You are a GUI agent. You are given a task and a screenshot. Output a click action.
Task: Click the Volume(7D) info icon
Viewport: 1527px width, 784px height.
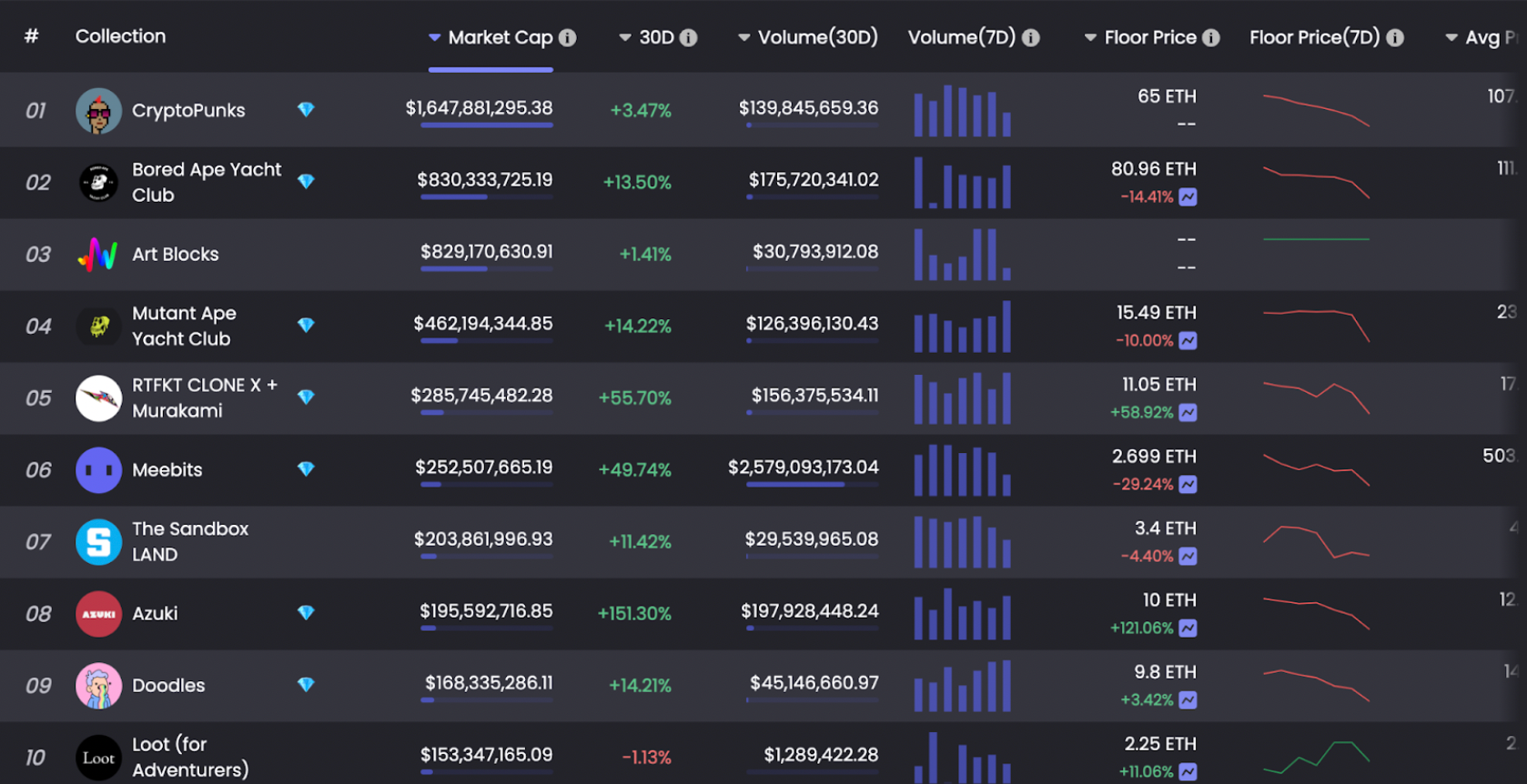click(x=1031, y=37)
